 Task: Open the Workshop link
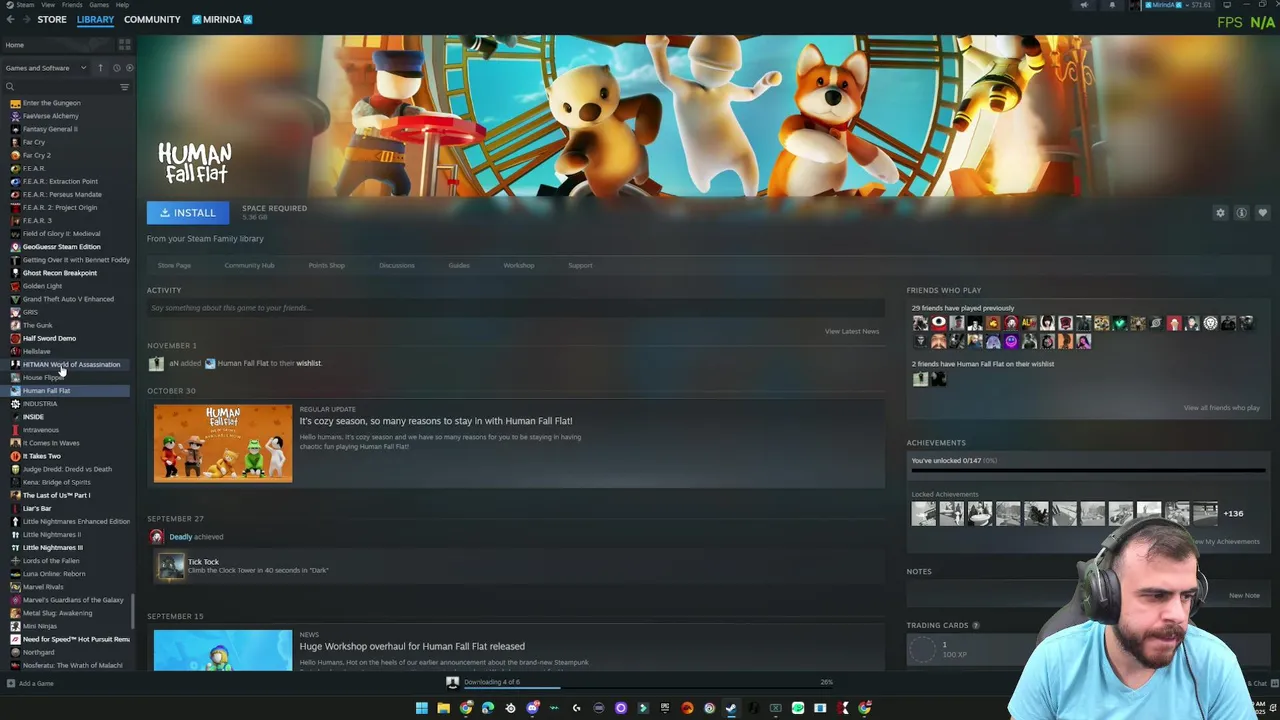518,265
